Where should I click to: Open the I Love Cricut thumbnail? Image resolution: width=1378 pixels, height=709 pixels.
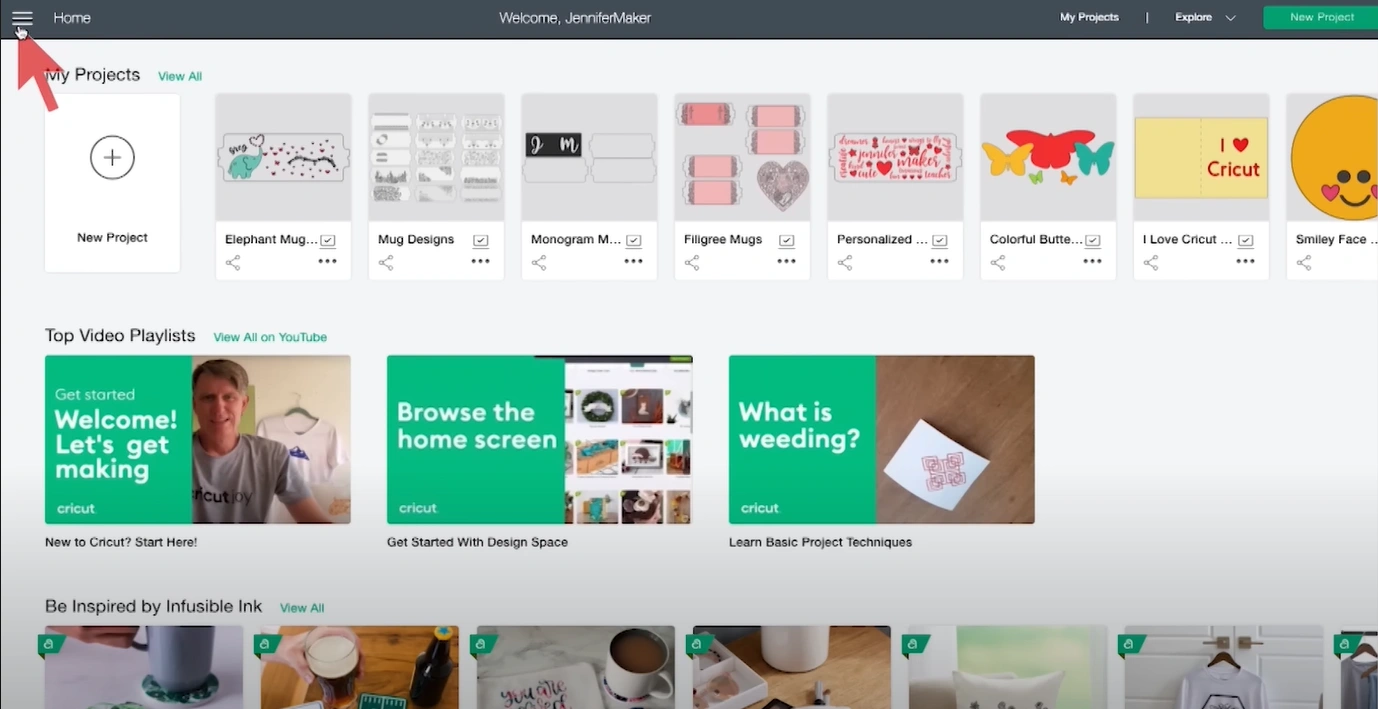click(x=1201, y=157)
